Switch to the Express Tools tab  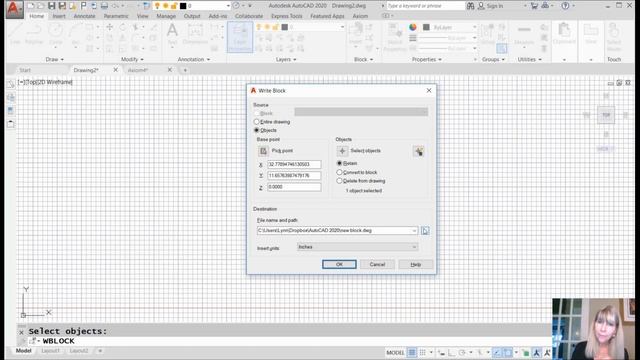tap(287, 16)
